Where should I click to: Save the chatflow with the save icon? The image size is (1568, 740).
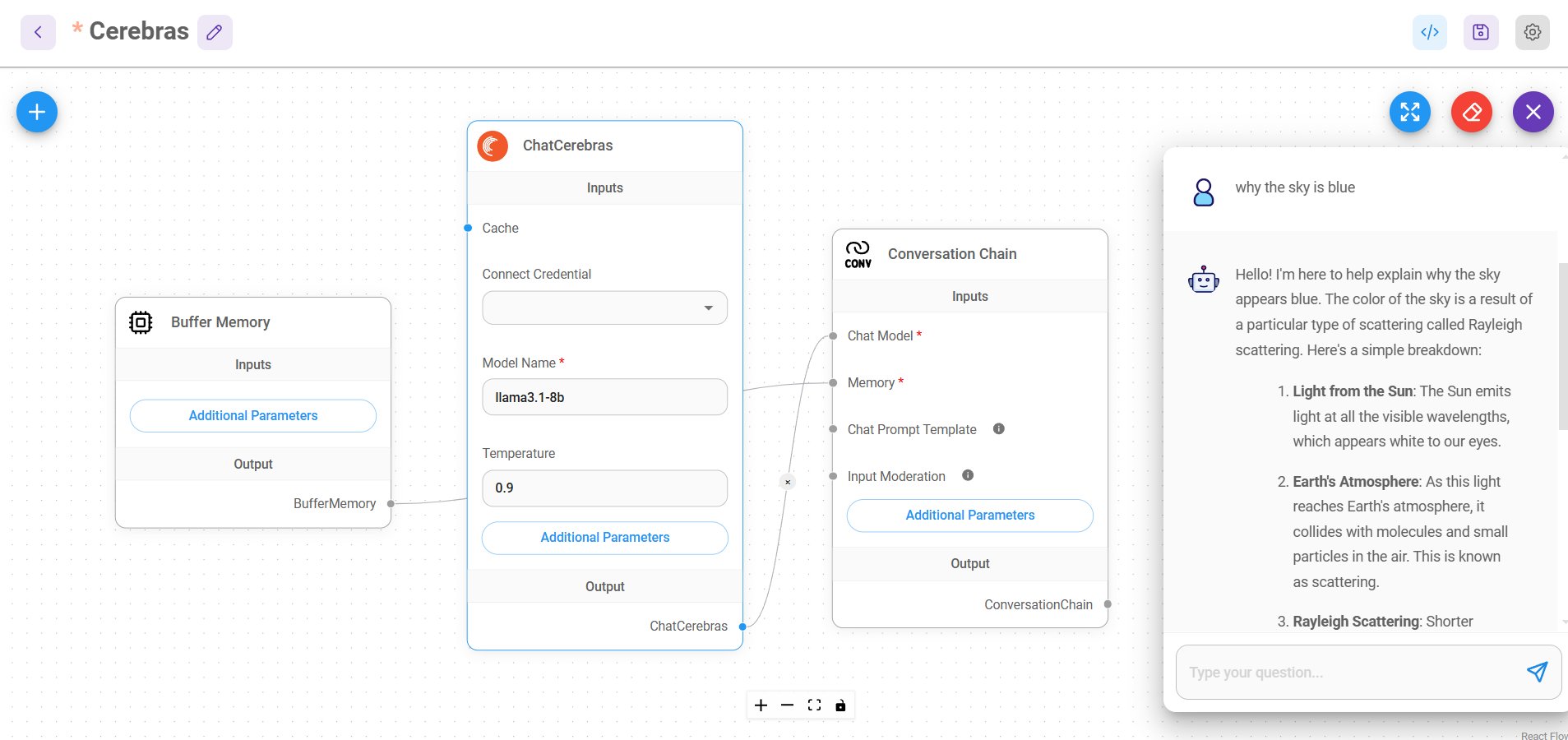tap(1481, 32)
